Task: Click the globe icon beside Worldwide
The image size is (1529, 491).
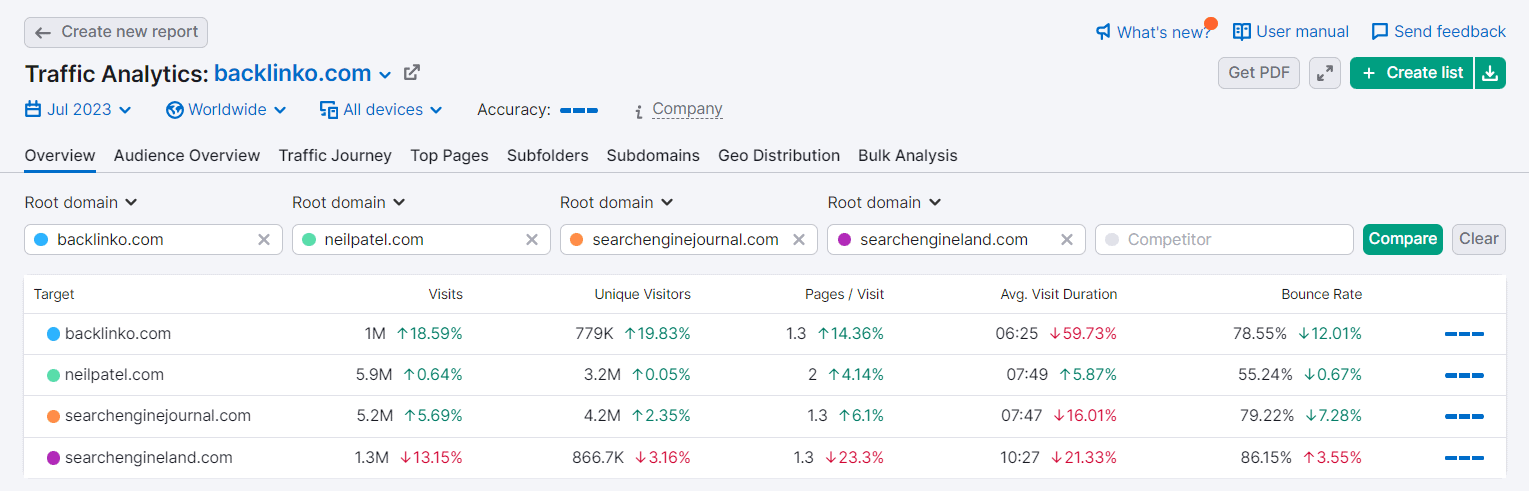Action: tap(175, 110)
